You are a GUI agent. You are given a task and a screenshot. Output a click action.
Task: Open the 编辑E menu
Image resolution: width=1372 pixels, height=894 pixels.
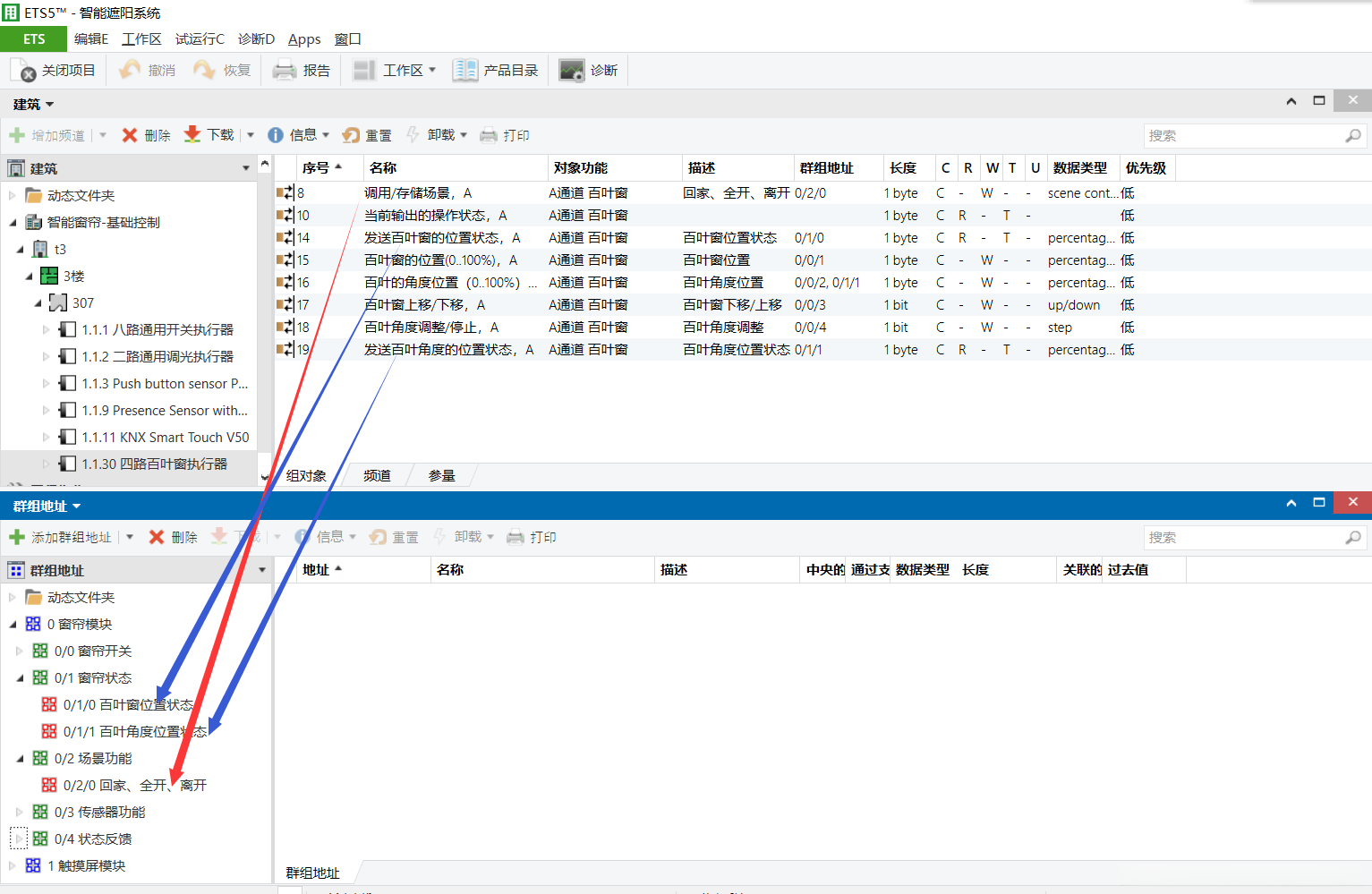click(91, 38)
